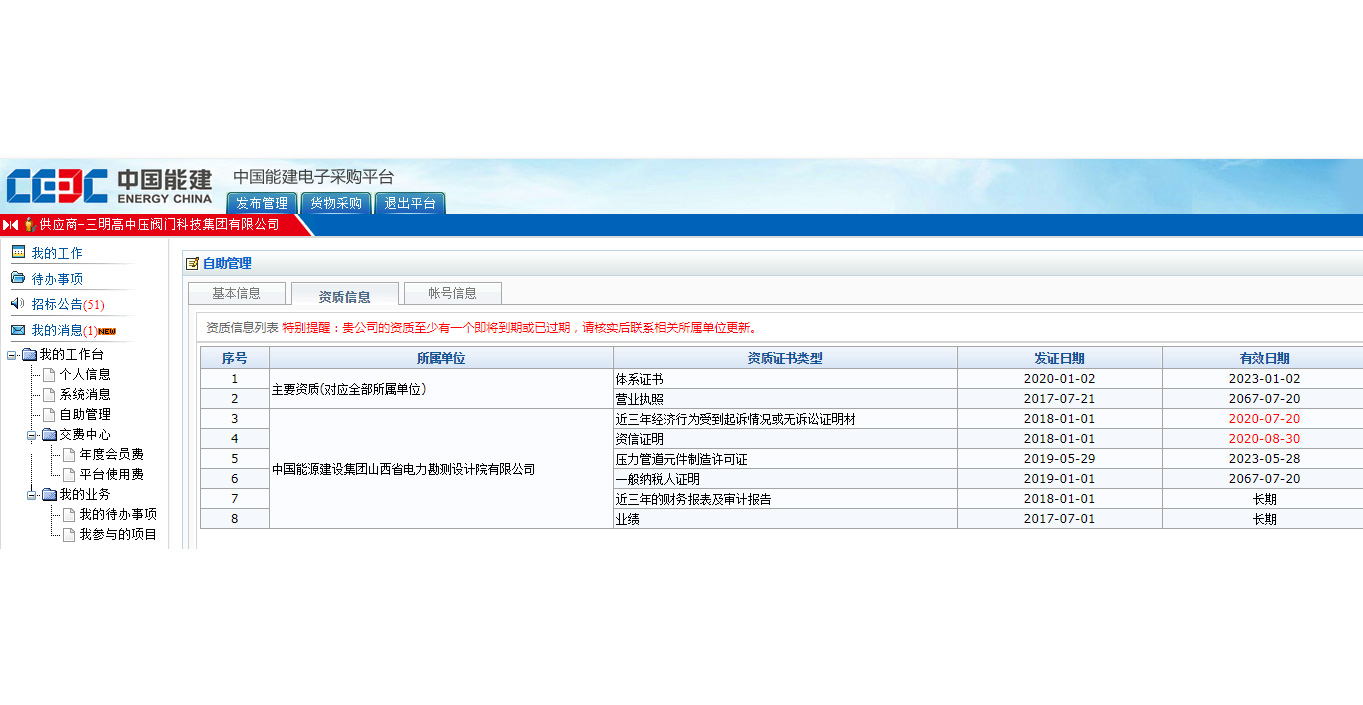The width and height of the screenshot is (1363, 705).
Task: Switch to the 资质信息 tab
Action: [345, 295]
